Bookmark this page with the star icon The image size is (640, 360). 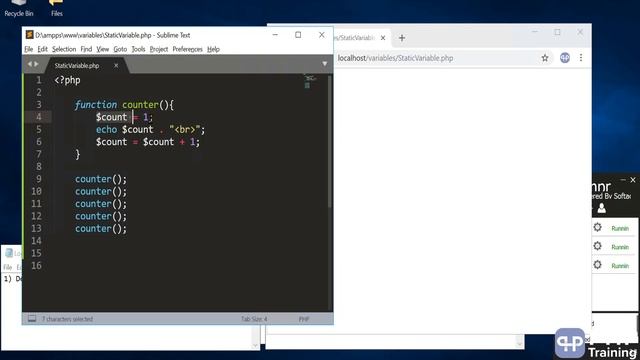544,58
